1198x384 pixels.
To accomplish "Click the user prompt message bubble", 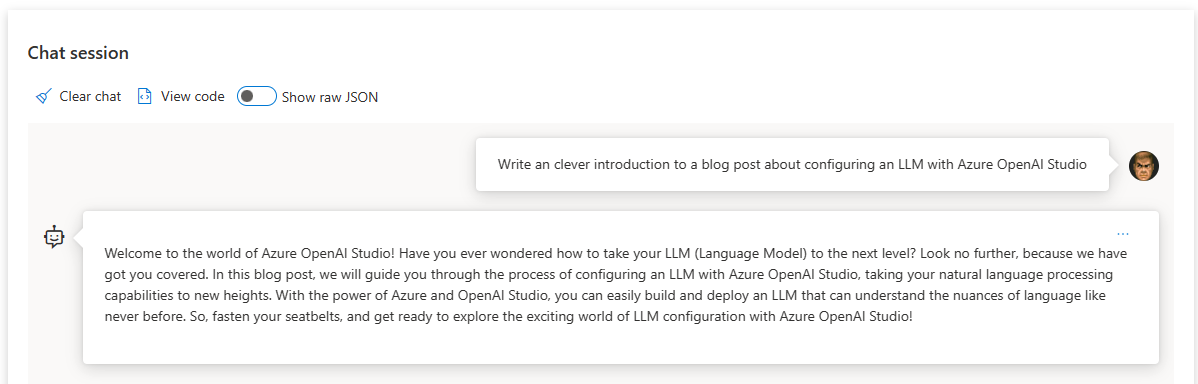I will coord(792,164).
